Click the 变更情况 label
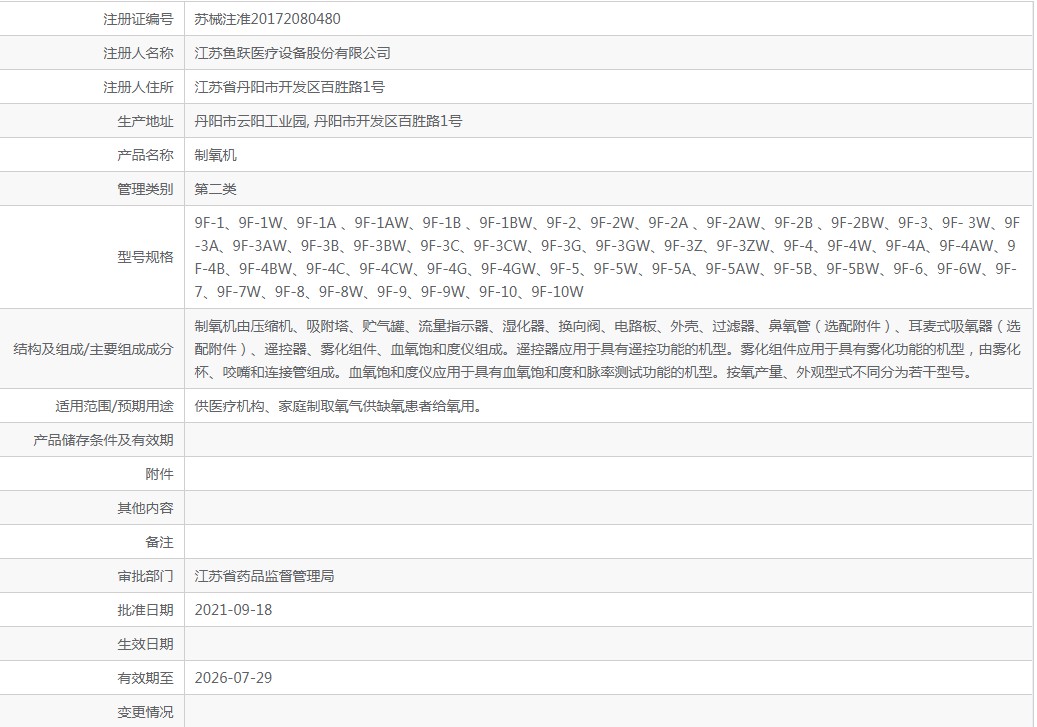This screenshot has height=727, width=1037. [145, 712]
